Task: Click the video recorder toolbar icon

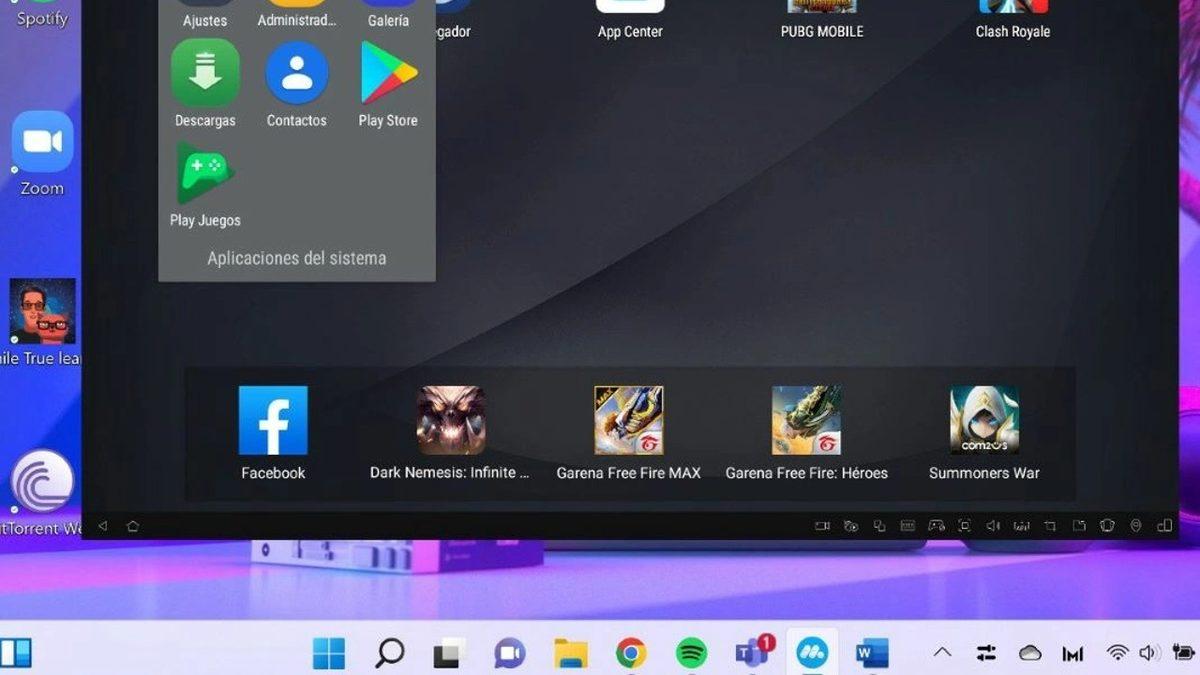Action: coord(822,526)
